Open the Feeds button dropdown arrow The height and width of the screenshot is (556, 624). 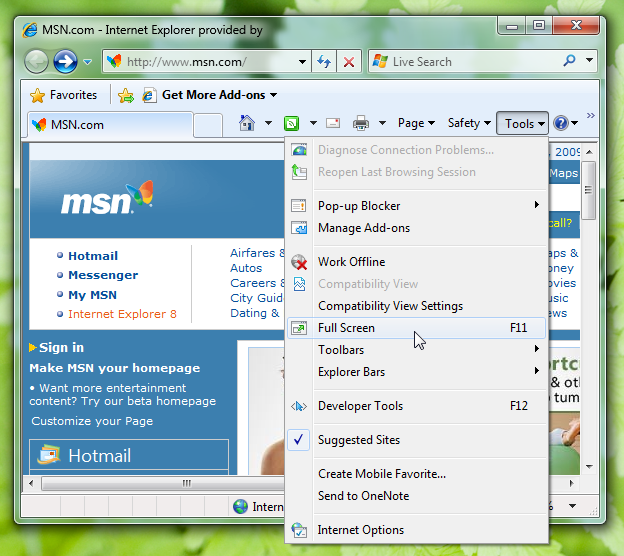314,123
